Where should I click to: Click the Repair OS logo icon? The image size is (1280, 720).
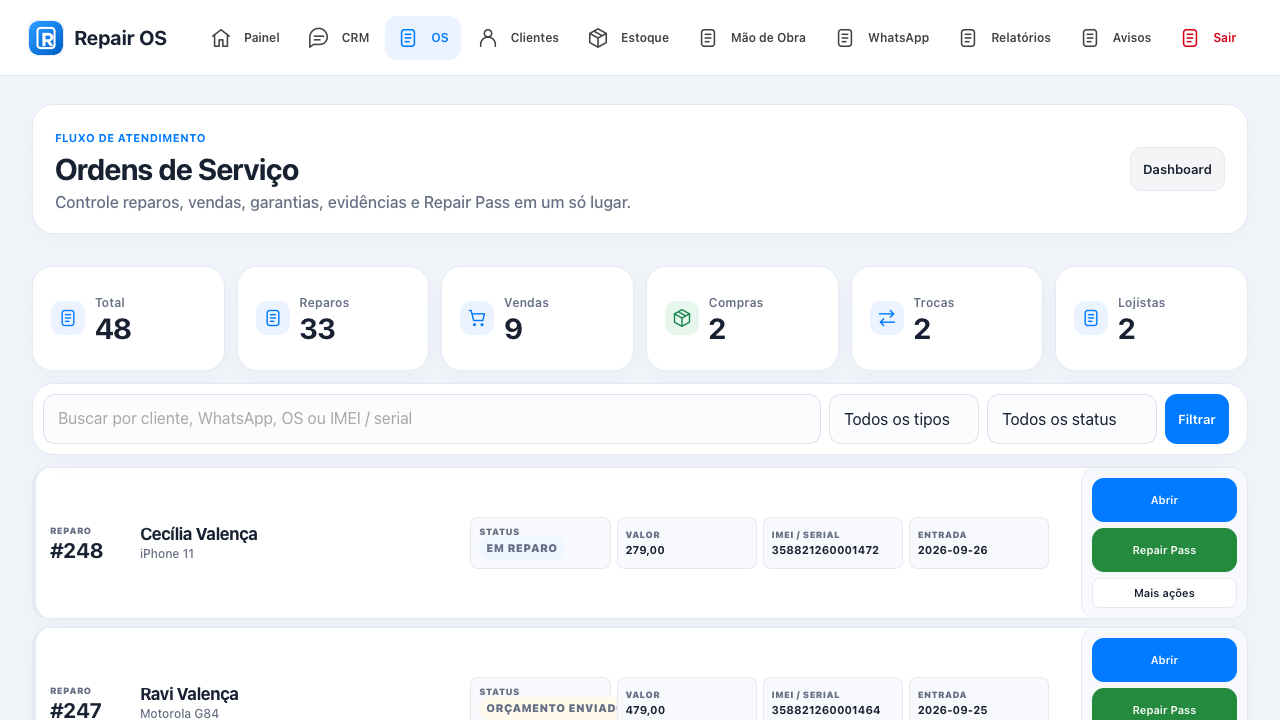(46, 38)
